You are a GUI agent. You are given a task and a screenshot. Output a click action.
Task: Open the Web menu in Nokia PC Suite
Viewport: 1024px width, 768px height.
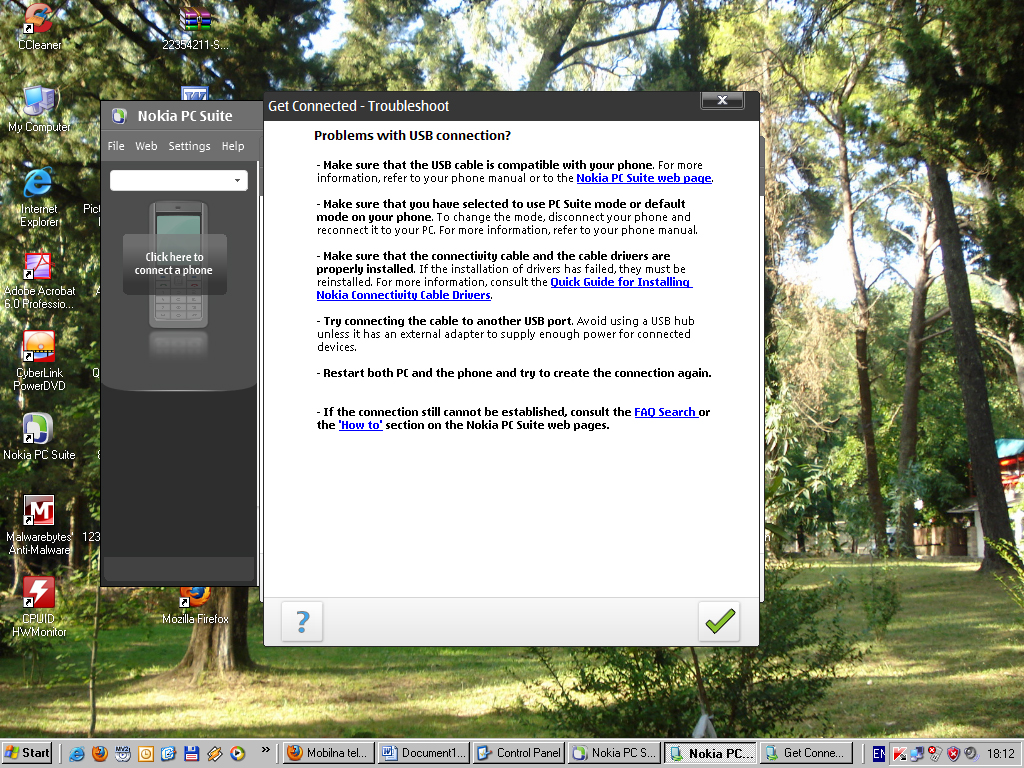146,146
